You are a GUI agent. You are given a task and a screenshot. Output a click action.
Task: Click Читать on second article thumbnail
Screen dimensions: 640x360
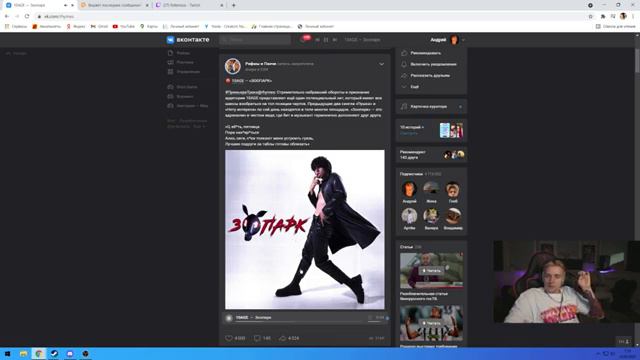(x=431, y=323)
